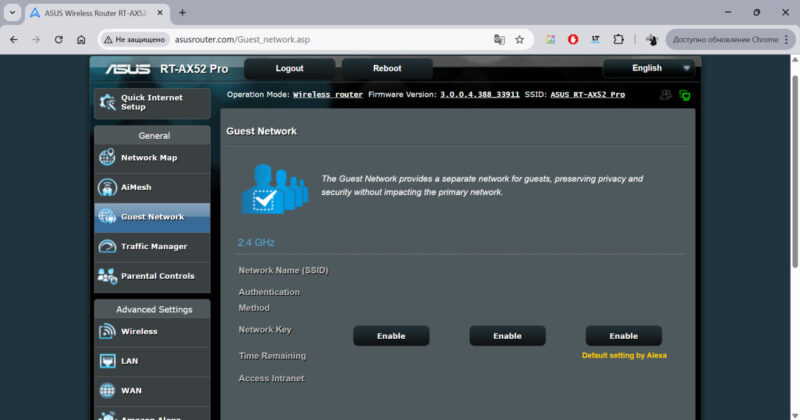The width and height of the screenshot is (800, 420).
Task: Bookmark this page with star icon
Action: tap(519, 39)
